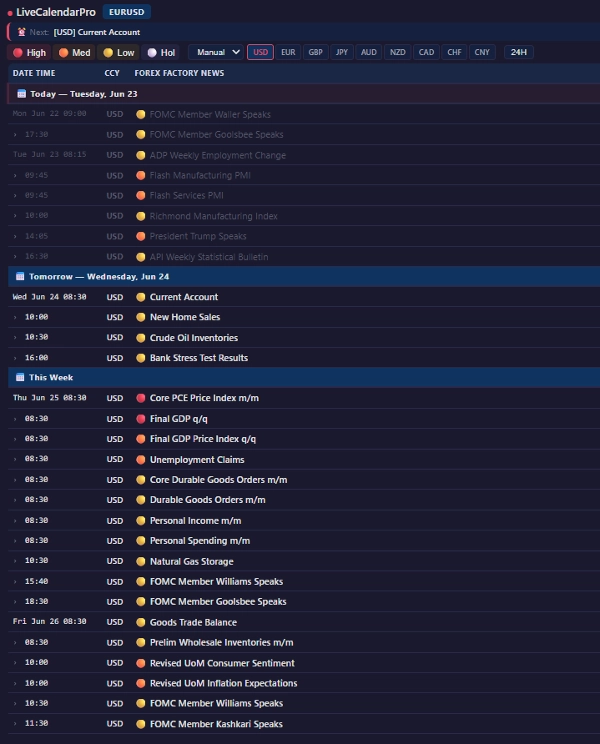
Task: Switch the 24H time format button
Action: coord(518,52)
